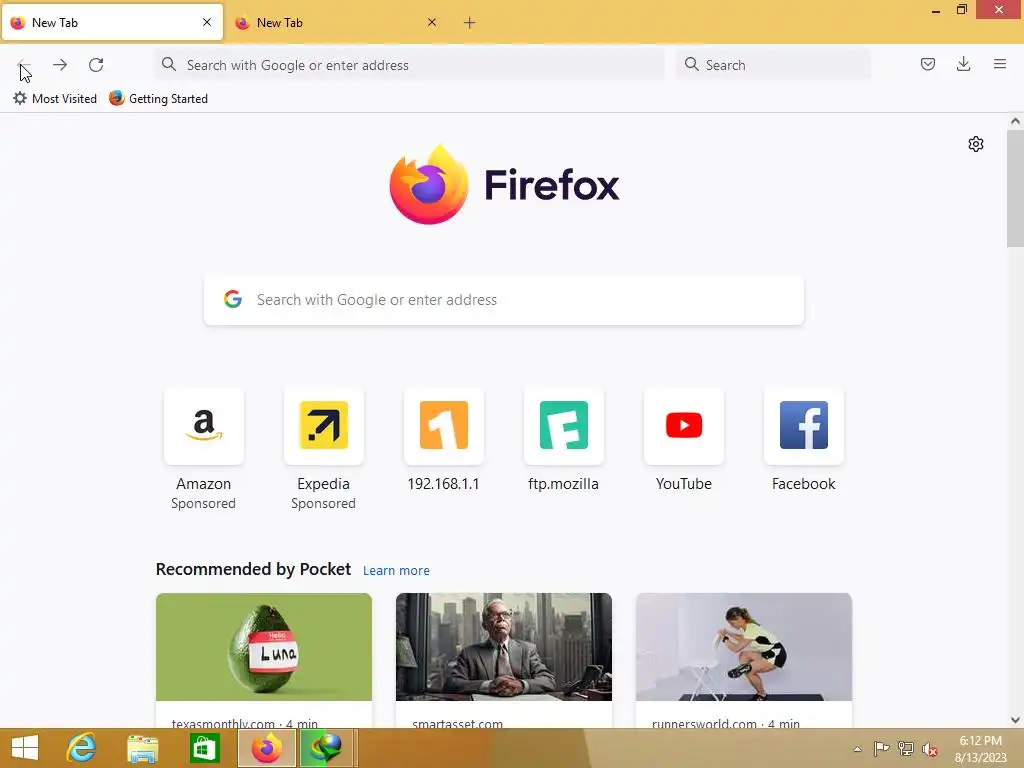This screenshot has height=768, width=1024.
Task: Open the Windows Start button
Action: (x=25, y=748)
